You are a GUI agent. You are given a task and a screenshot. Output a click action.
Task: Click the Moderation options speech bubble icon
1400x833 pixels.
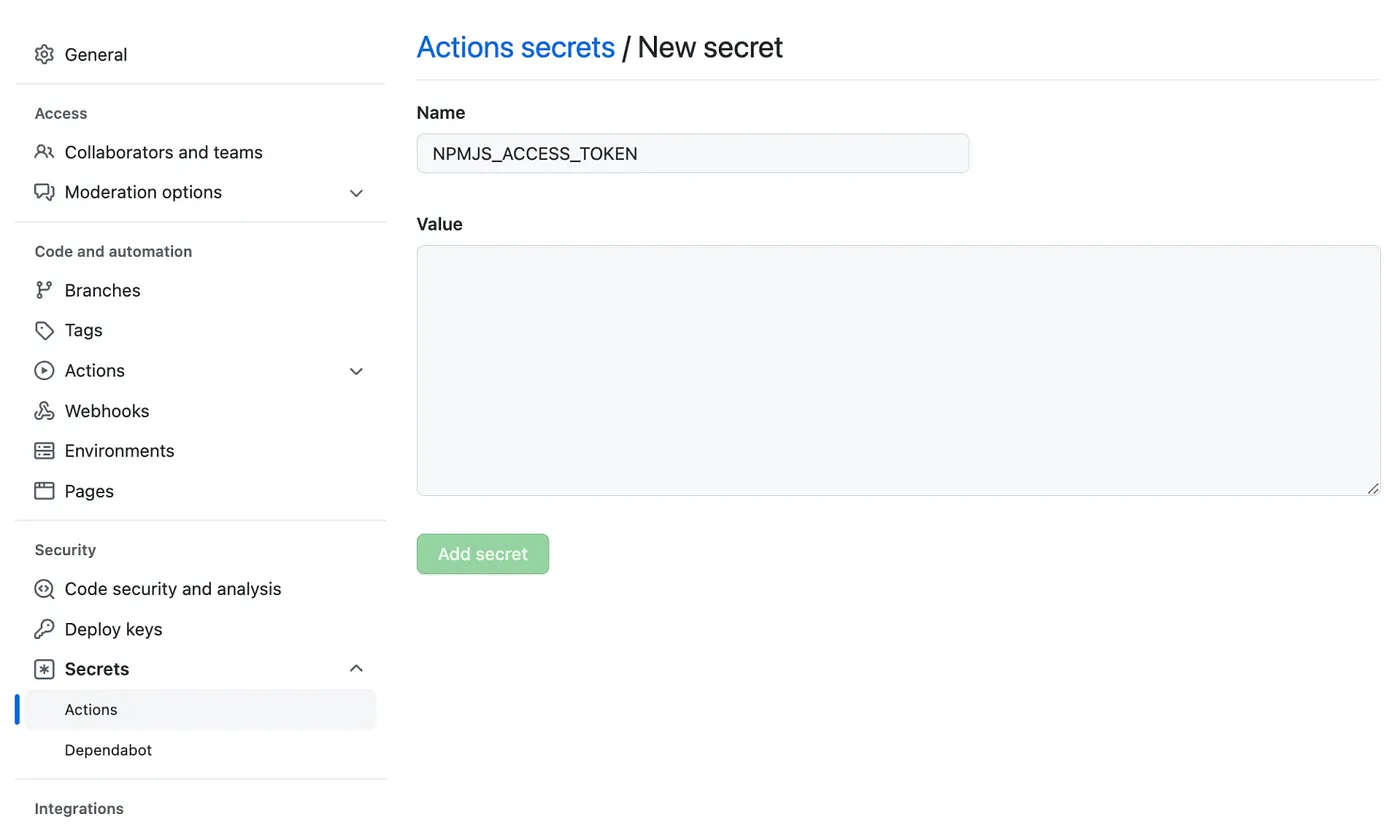coord(44,192)
